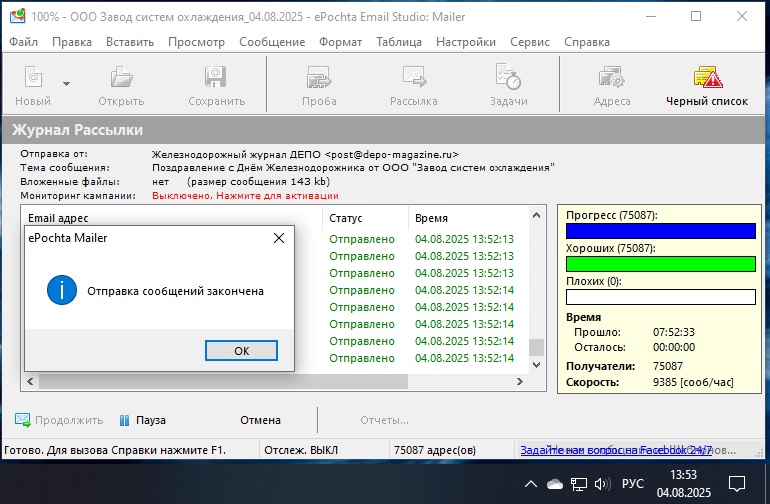Screen dimensions: 770x504
Task: Click the Отчеты... button
Action: pyautogui.click(x=384, y=420)
